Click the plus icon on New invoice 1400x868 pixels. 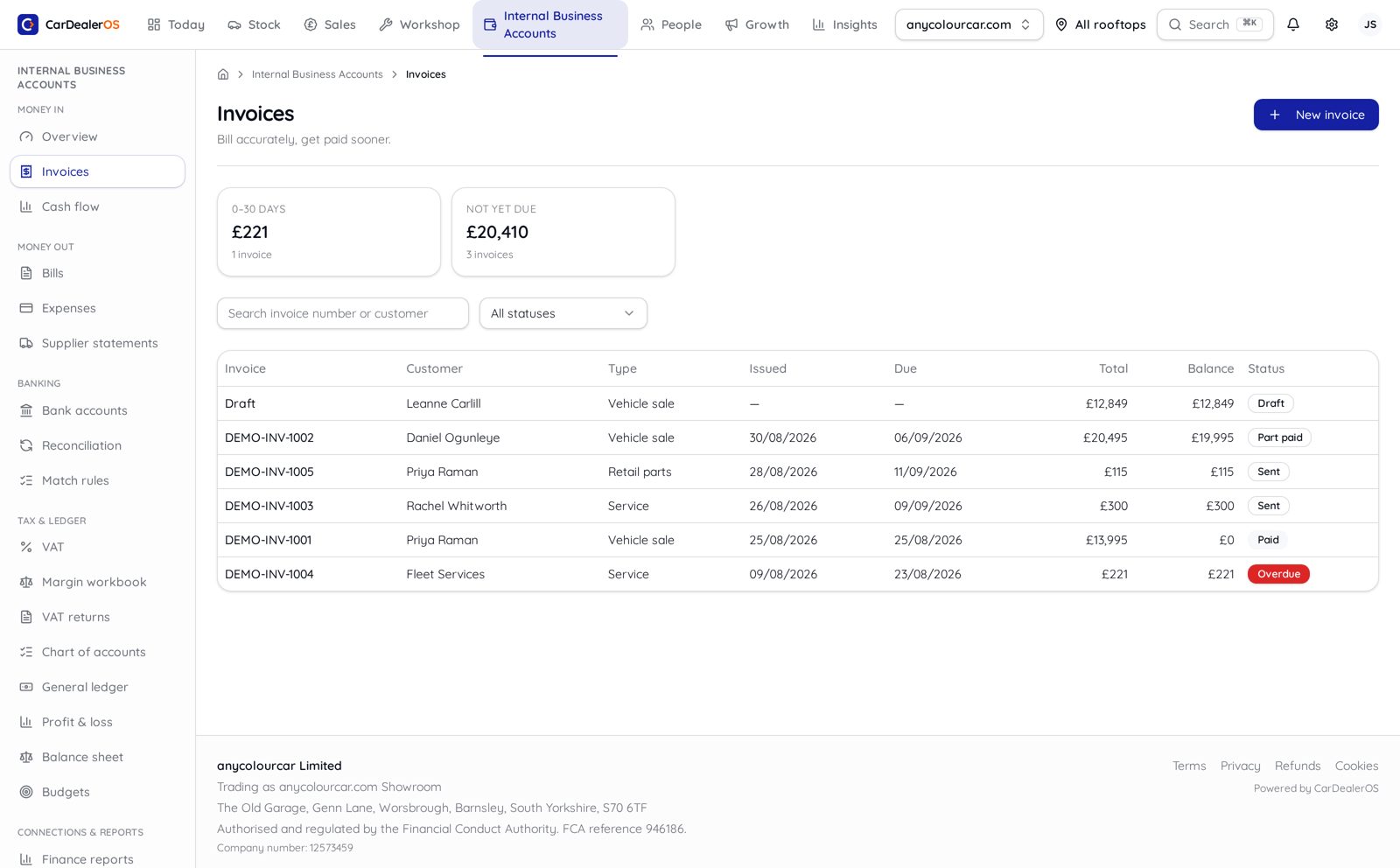point(1275,115)
